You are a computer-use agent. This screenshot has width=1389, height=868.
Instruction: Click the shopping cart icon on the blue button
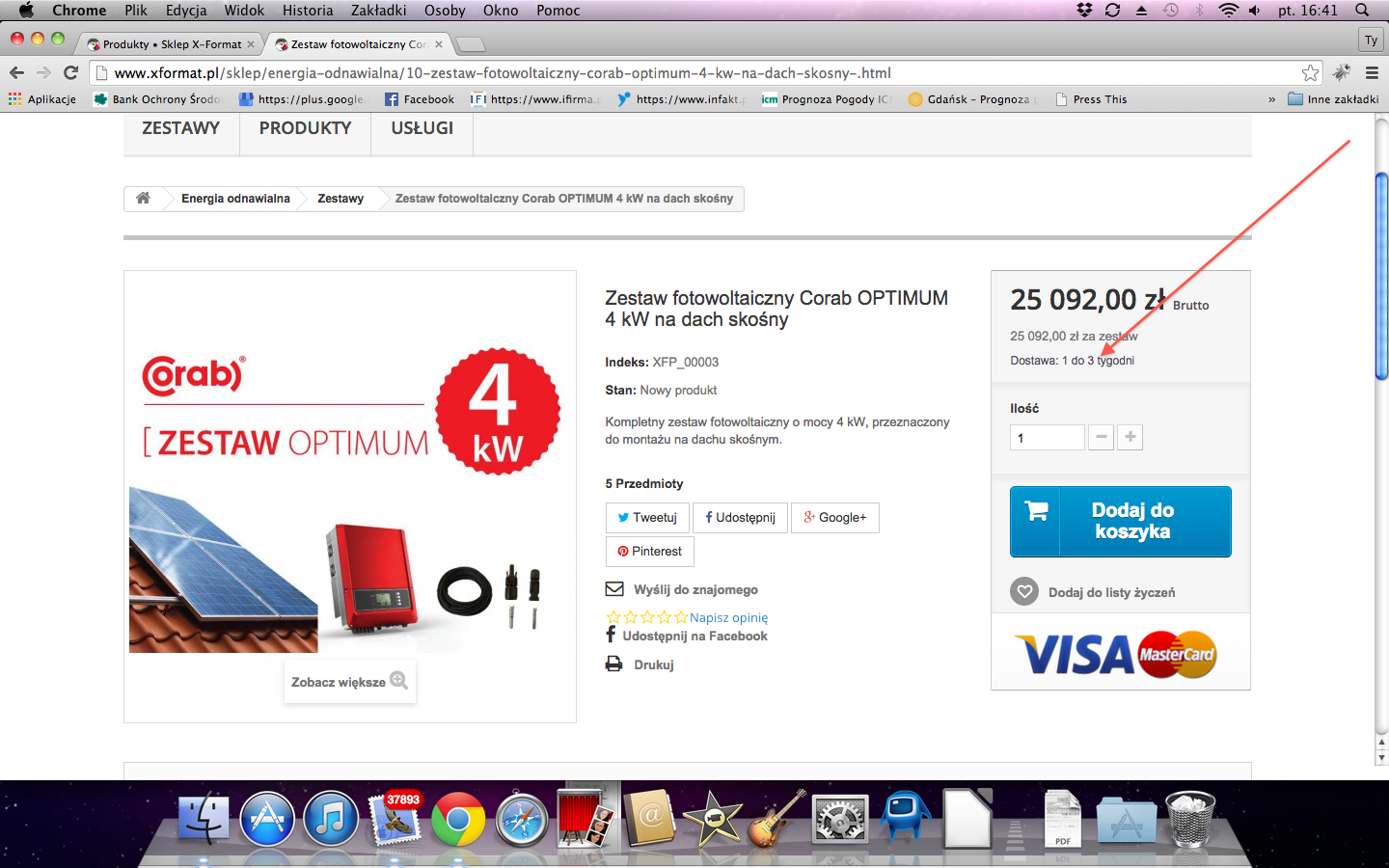click(1036, 510)
